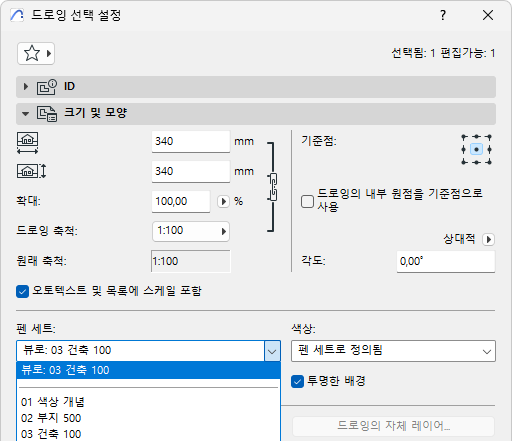Image resolution: width=512 pixels, height=441 pixels.
Task: Click the 기준점 label
Action: (319, 141)
